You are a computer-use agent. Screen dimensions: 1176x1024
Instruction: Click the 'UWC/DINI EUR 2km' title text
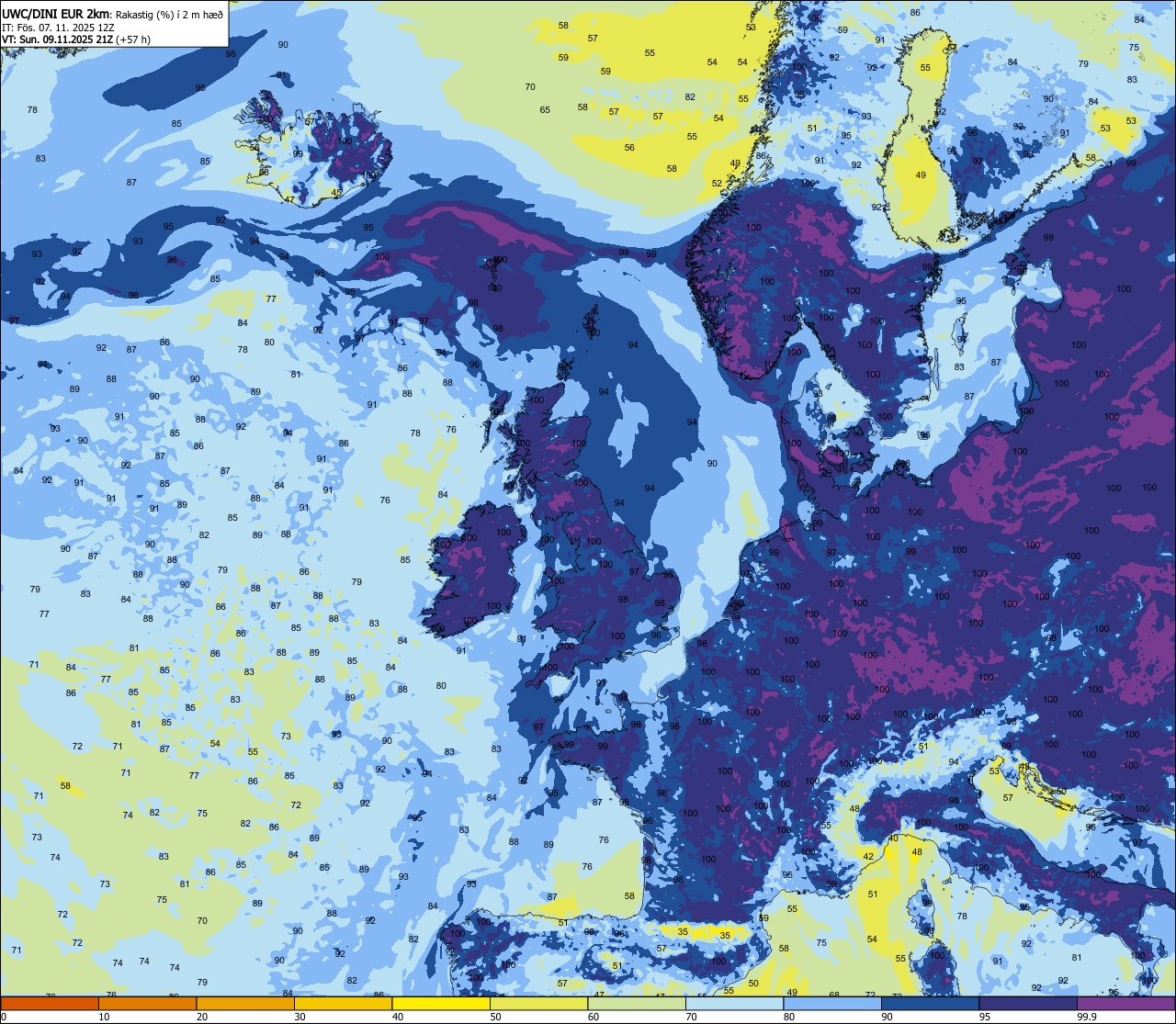coord(54,12)
